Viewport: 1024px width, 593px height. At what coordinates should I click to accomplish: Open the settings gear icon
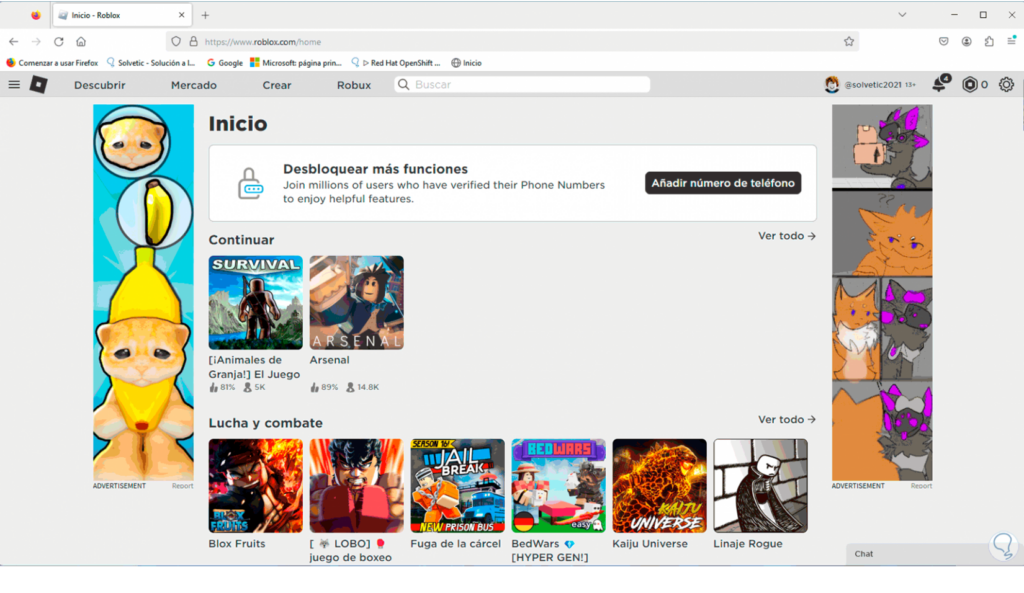coord(1006,85)
